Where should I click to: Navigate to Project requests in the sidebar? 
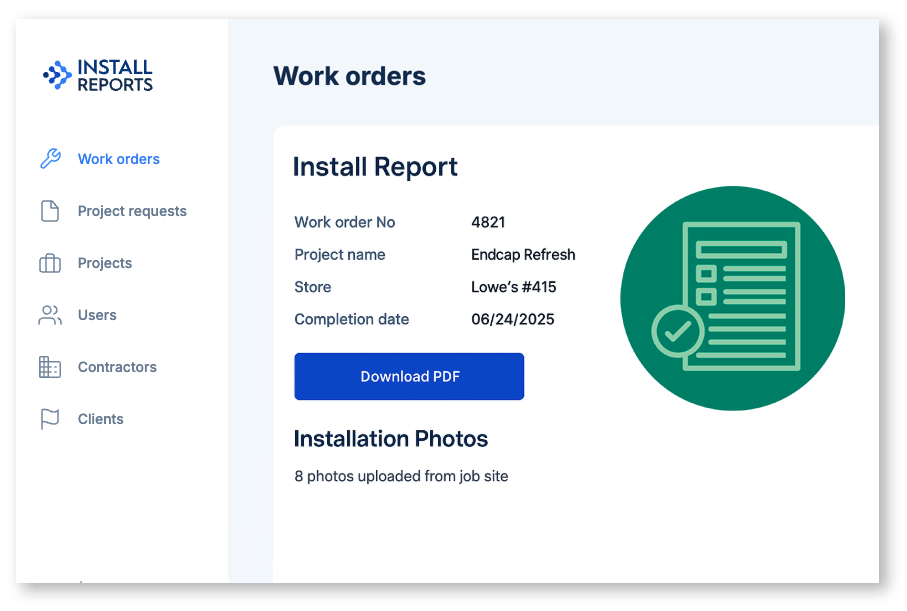click(131, 210)
